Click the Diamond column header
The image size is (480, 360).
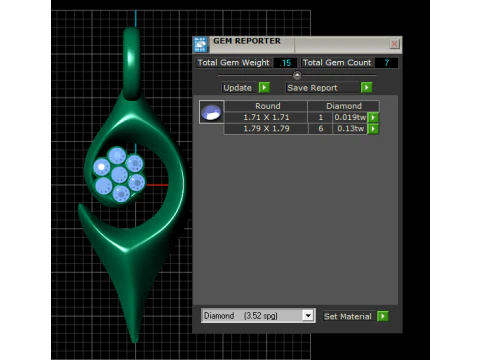click(x=343, y=106)
